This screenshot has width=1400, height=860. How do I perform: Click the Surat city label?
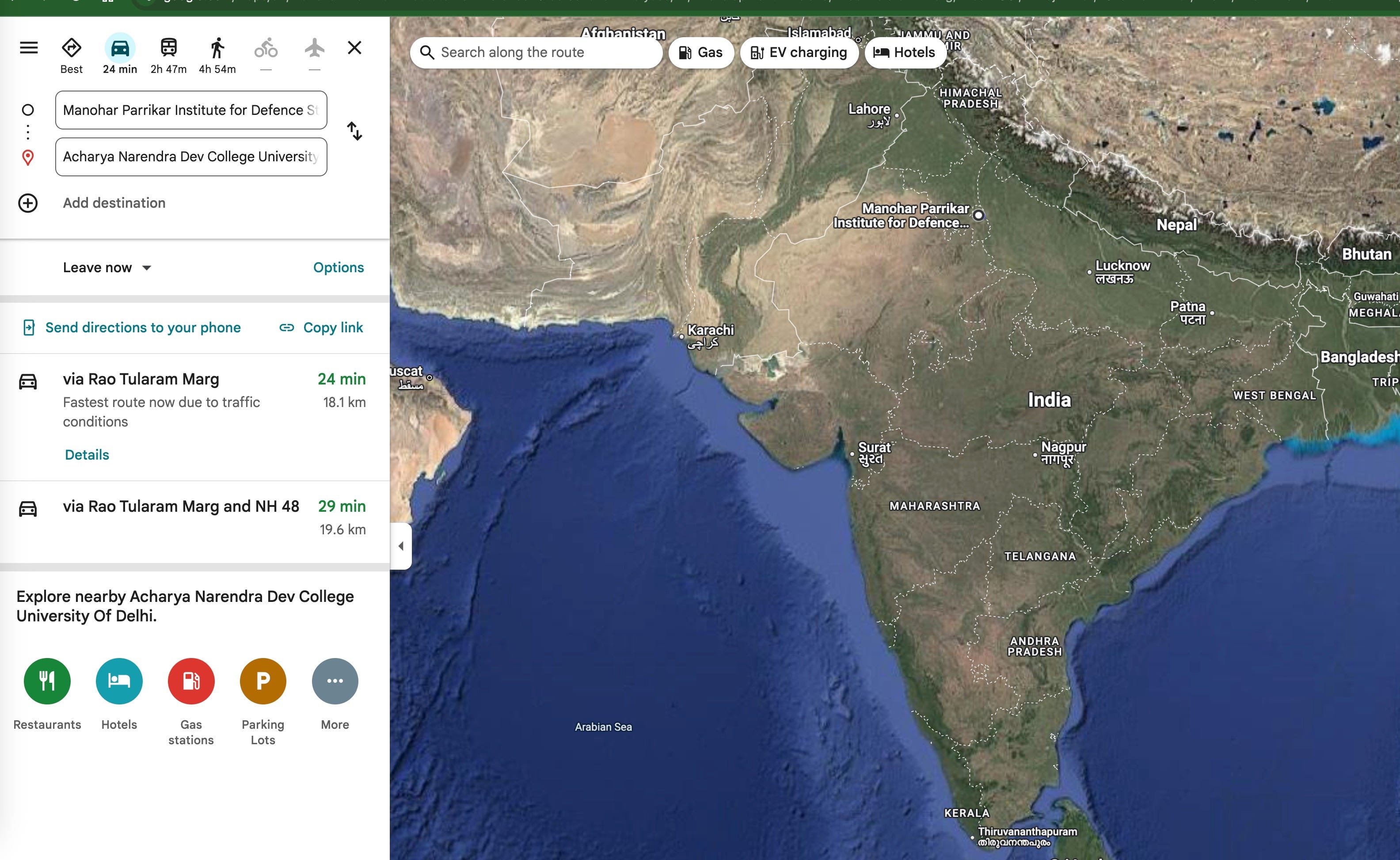click(874, 453)
